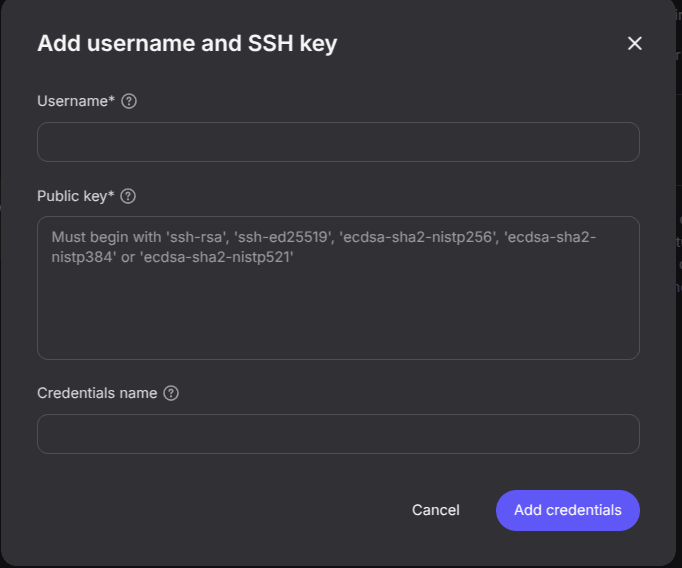This screenshot has height=568, width=682.
Task: Open the Public key help tooltip icon
Action: coord(128,196)
